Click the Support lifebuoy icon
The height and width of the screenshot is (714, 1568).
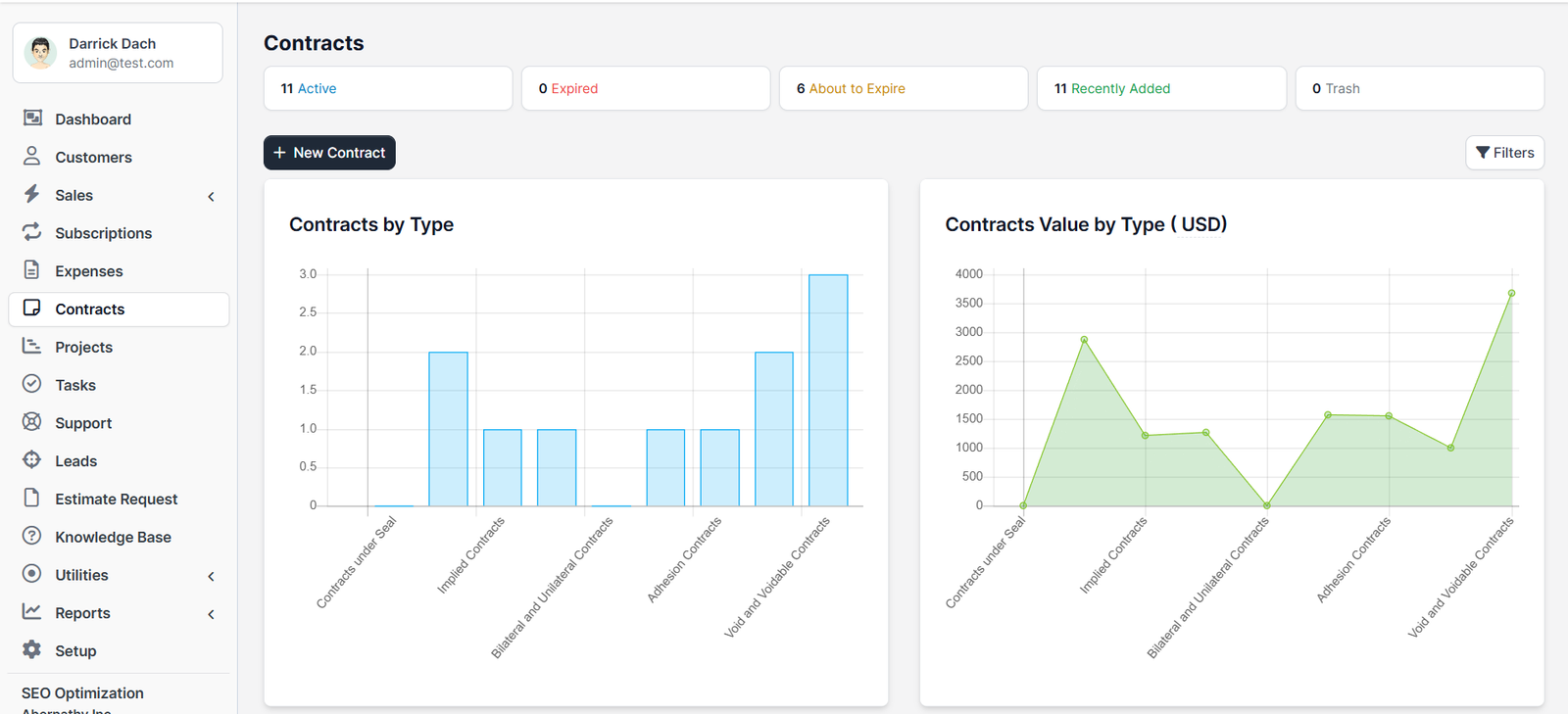click(32, 422)
